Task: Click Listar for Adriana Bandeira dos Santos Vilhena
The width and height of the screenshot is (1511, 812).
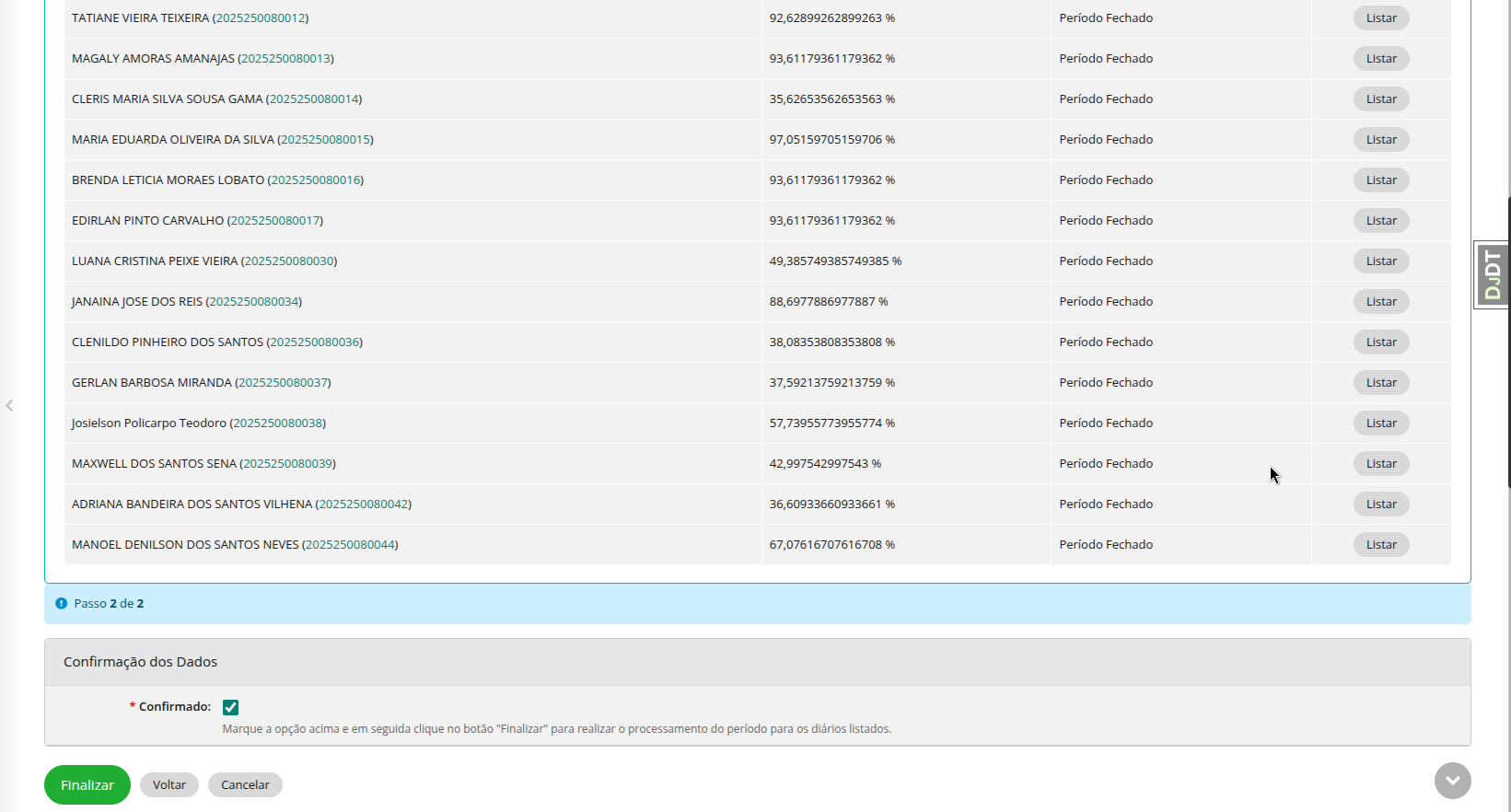Action: 1381,504
